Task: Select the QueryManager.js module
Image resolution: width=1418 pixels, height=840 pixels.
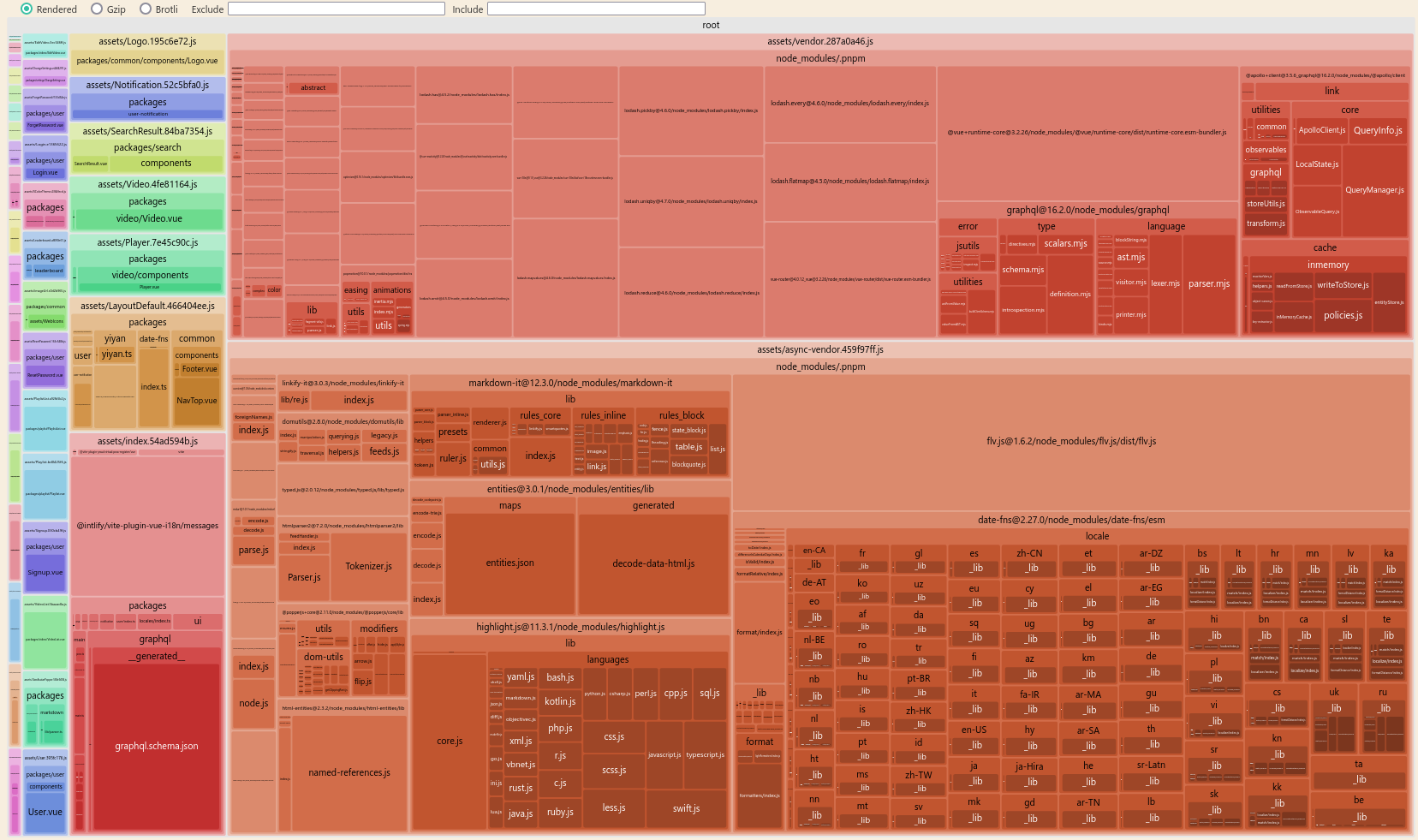Action: coord(1374,190)
